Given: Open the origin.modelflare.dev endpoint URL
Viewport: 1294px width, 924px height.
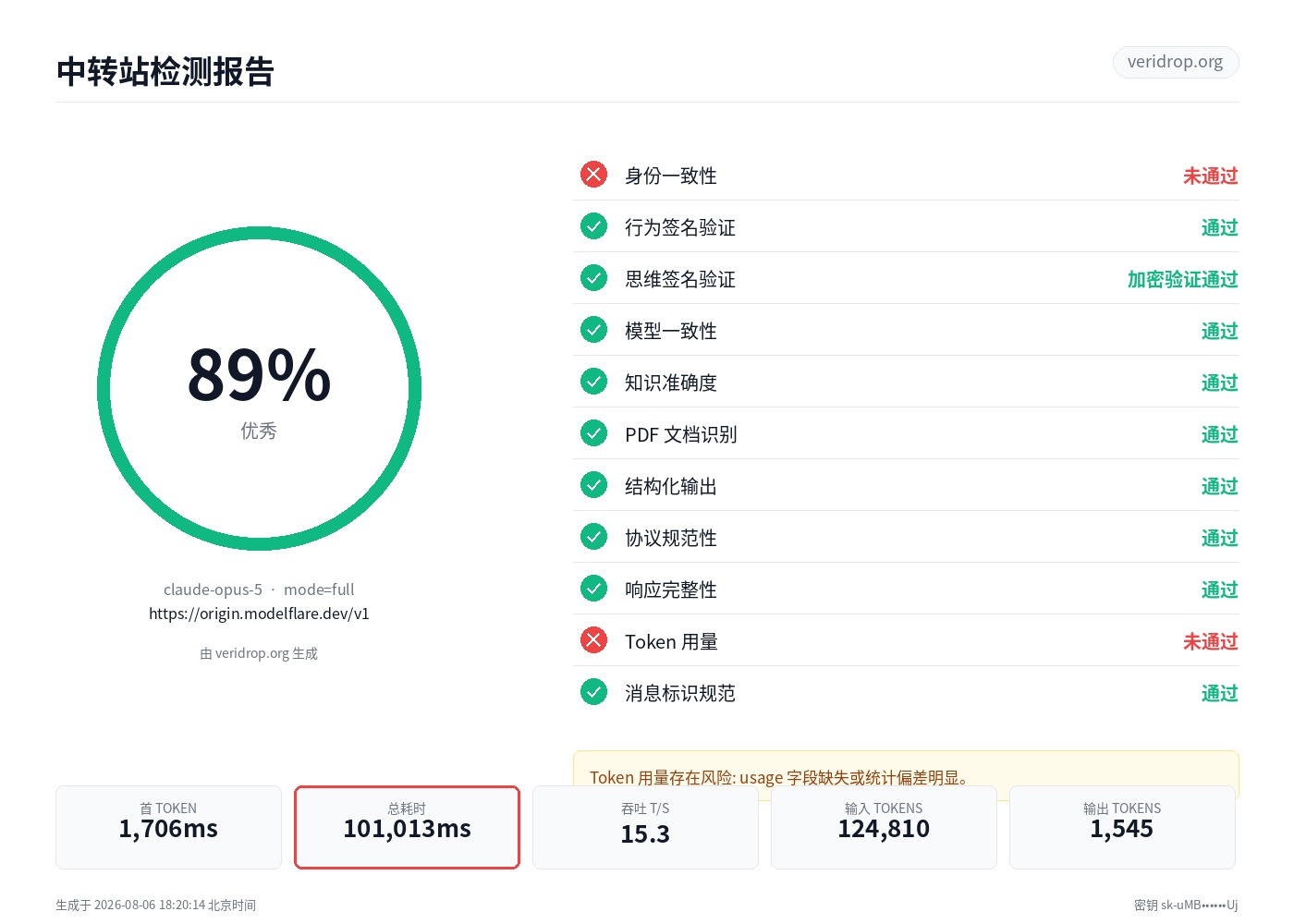Looking at the screenshot, I should pyautogui.click(x=259, y=614).
